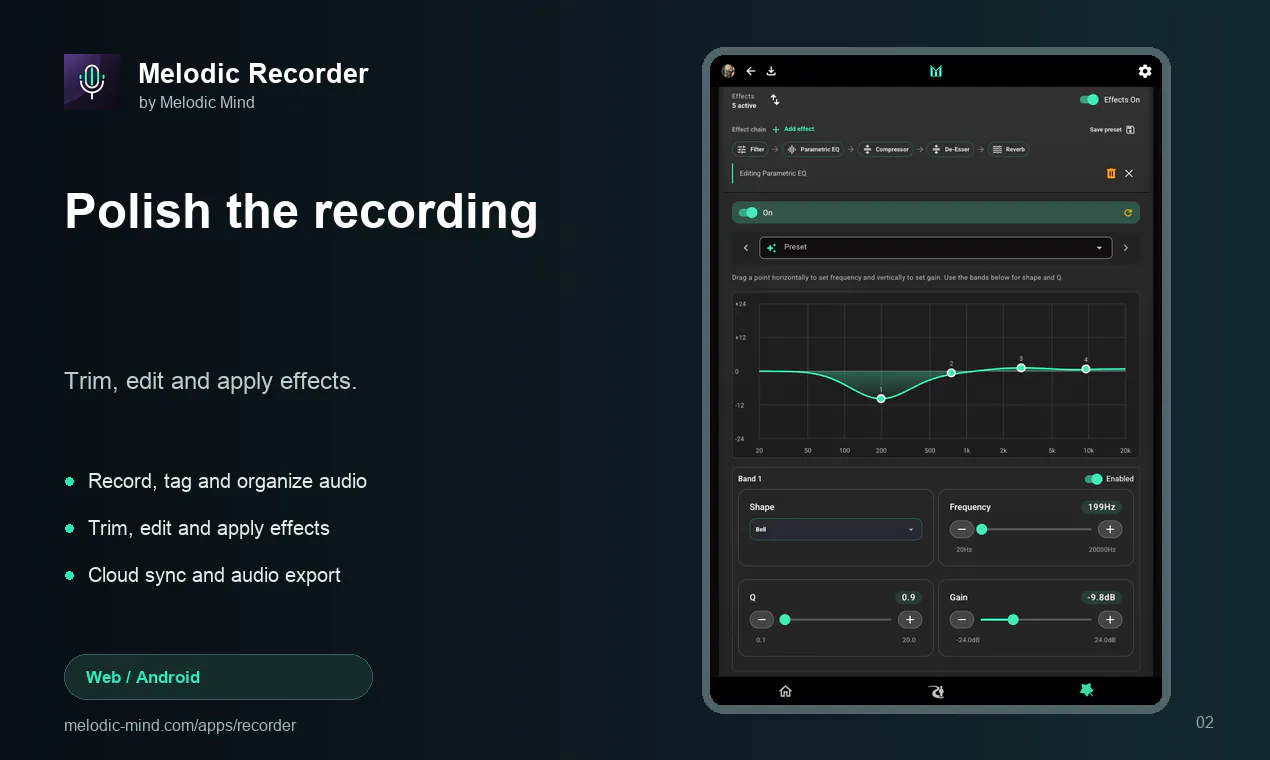Click Save preset text button
The width and height of the screenshot is (1270, 760).
[x=1105, y=130]
